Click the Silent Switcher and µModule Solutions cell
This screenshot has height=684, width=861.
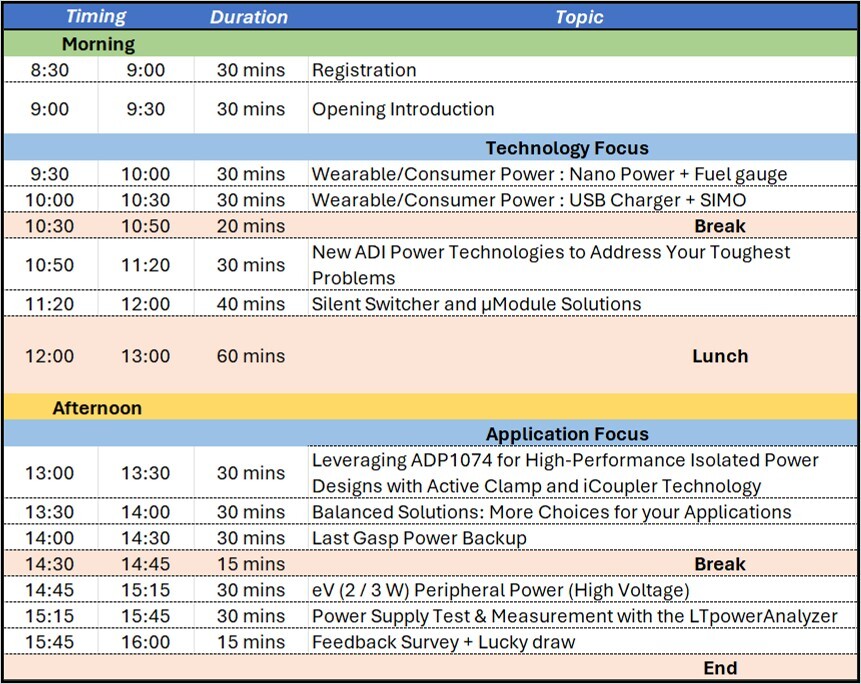coord(477,303)
